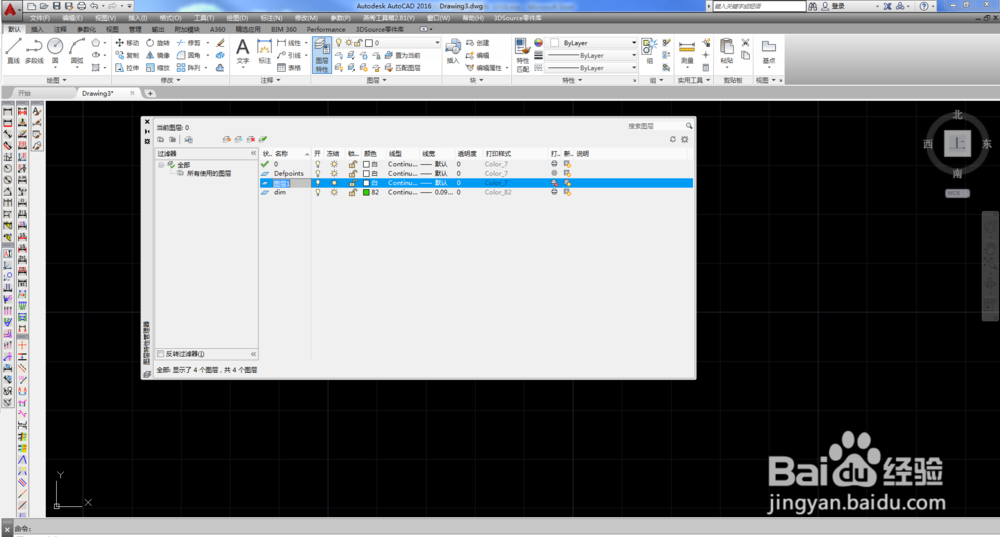Toggle lock icon for Defpoints layer

pos(352,173)
